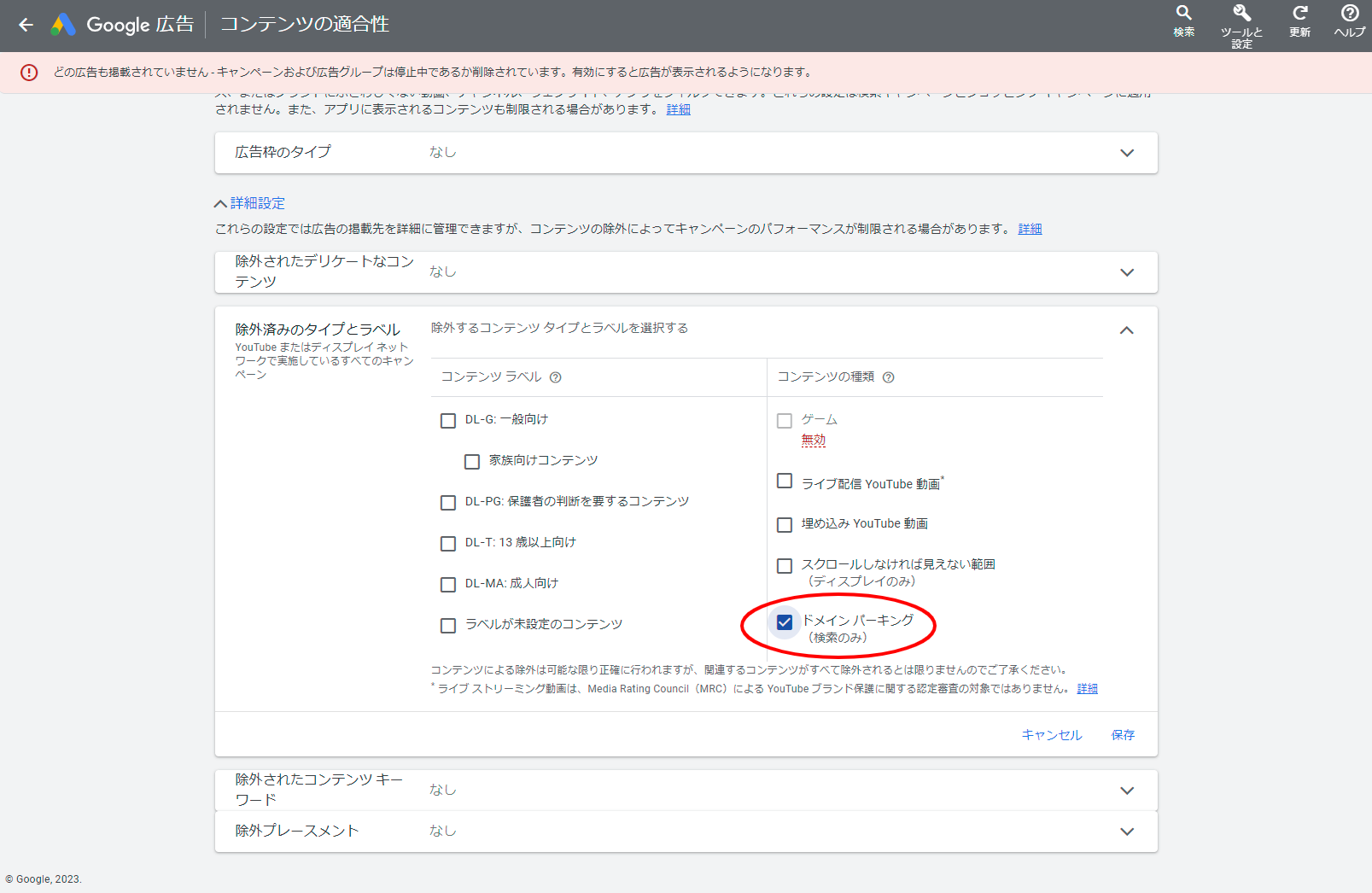
Task: Check ラベルが未設定のコンテンツ
Action: coord(448,625)
